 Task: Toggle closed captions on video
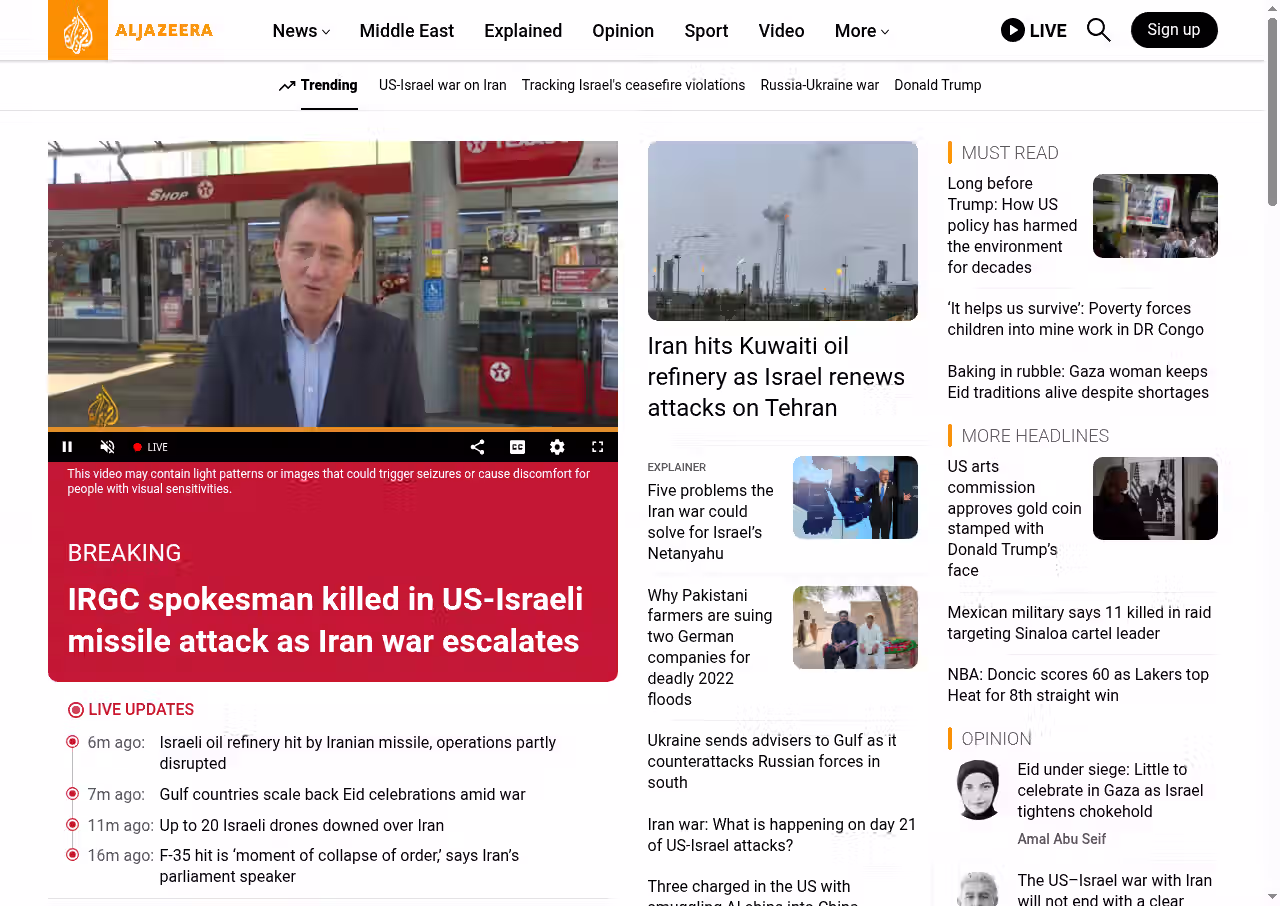tap(517, 447)
